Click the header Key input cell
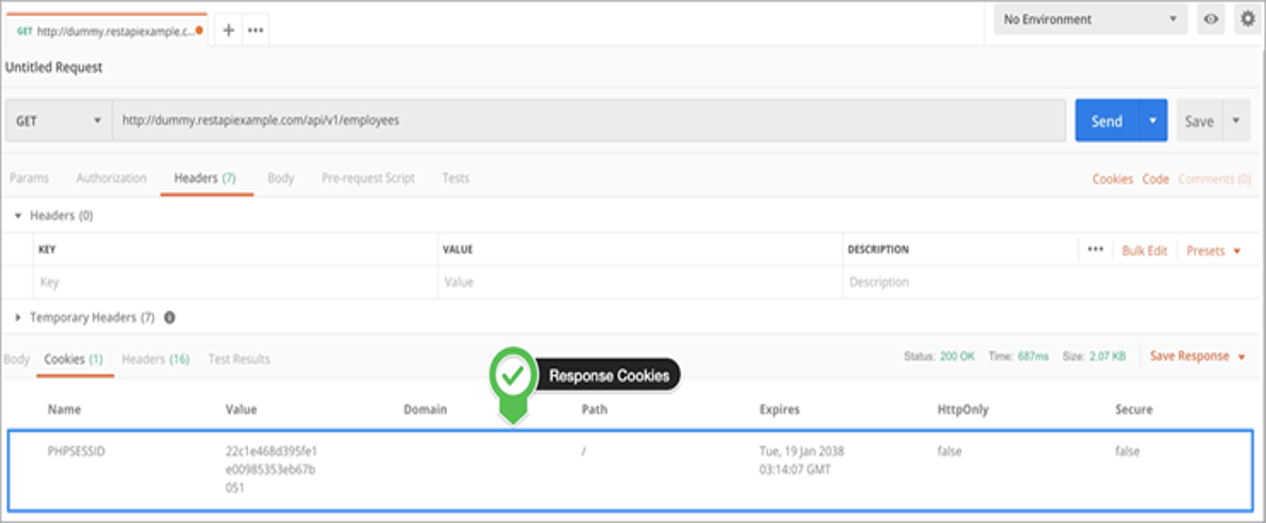This screenshot has height=523, width=1266. (235, 283)
